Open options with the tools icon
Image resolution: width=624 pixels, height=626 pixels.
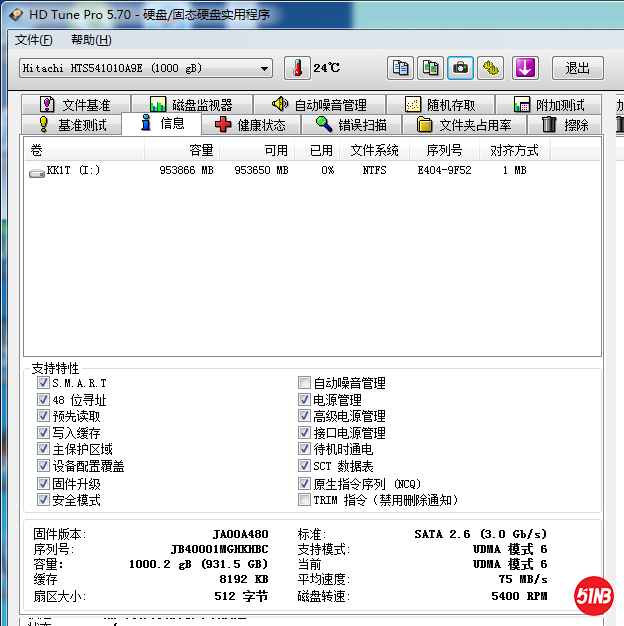click(x=490, y=68)
